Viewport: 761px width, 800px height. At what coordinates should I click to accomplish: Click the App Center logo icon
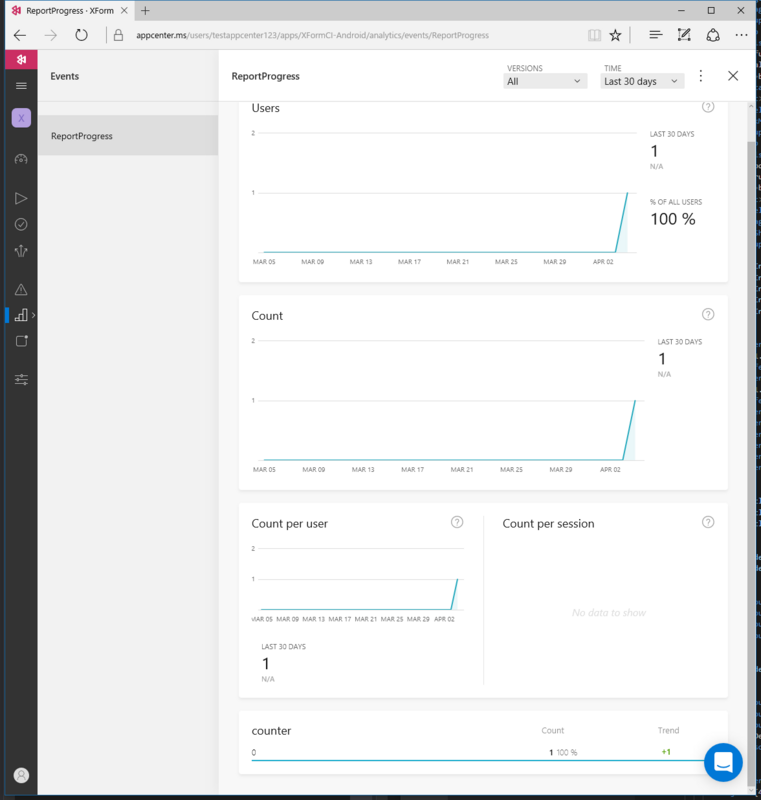pos(21,60)
